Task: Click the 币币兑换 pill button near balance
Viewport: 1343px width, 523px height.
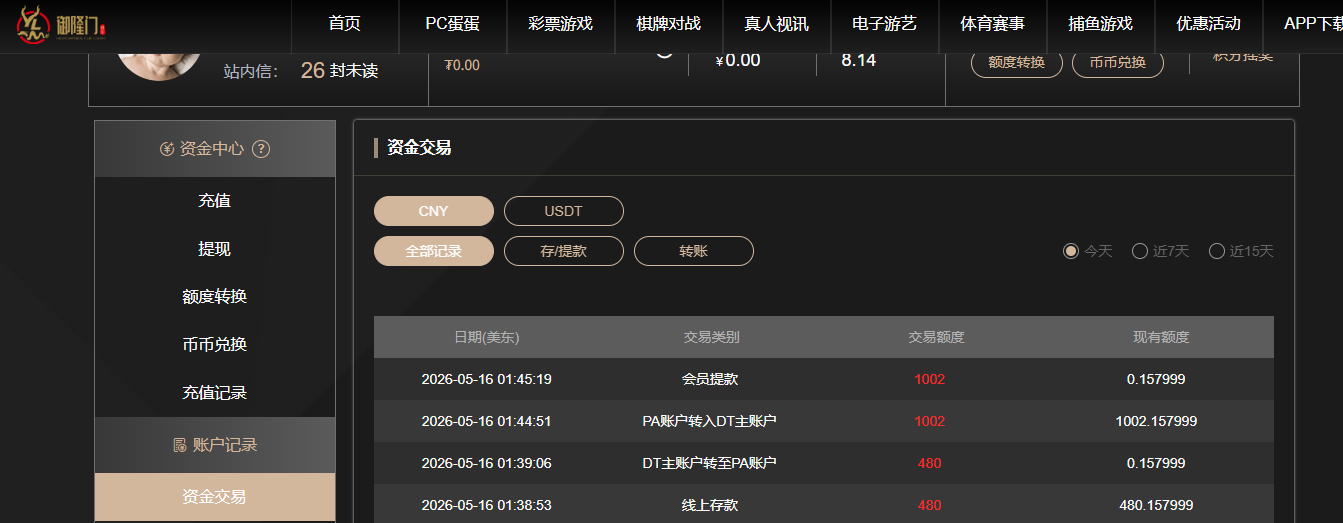Action: click(1117, 63)
